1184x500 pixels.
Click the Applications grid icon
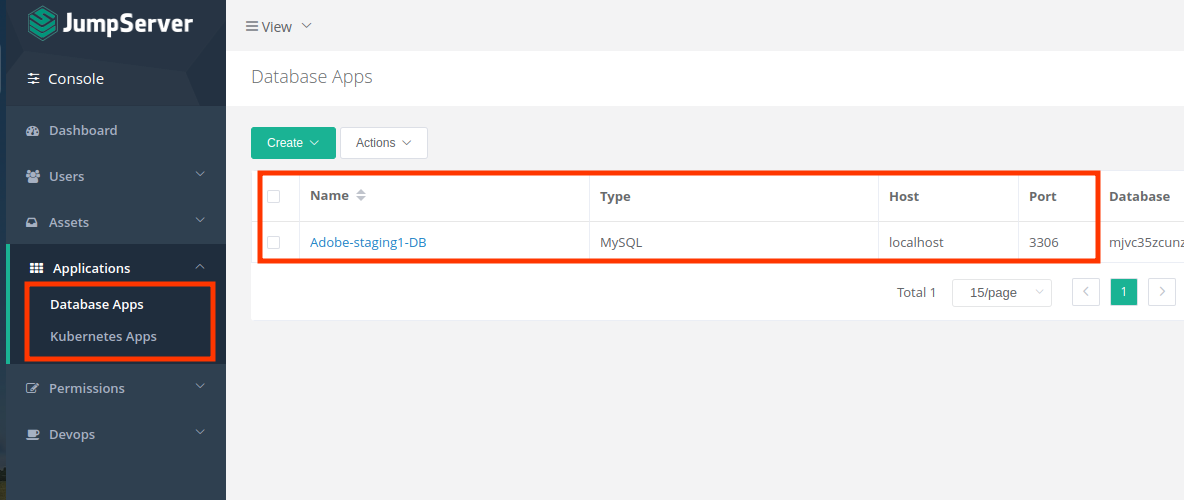(37, 269)
